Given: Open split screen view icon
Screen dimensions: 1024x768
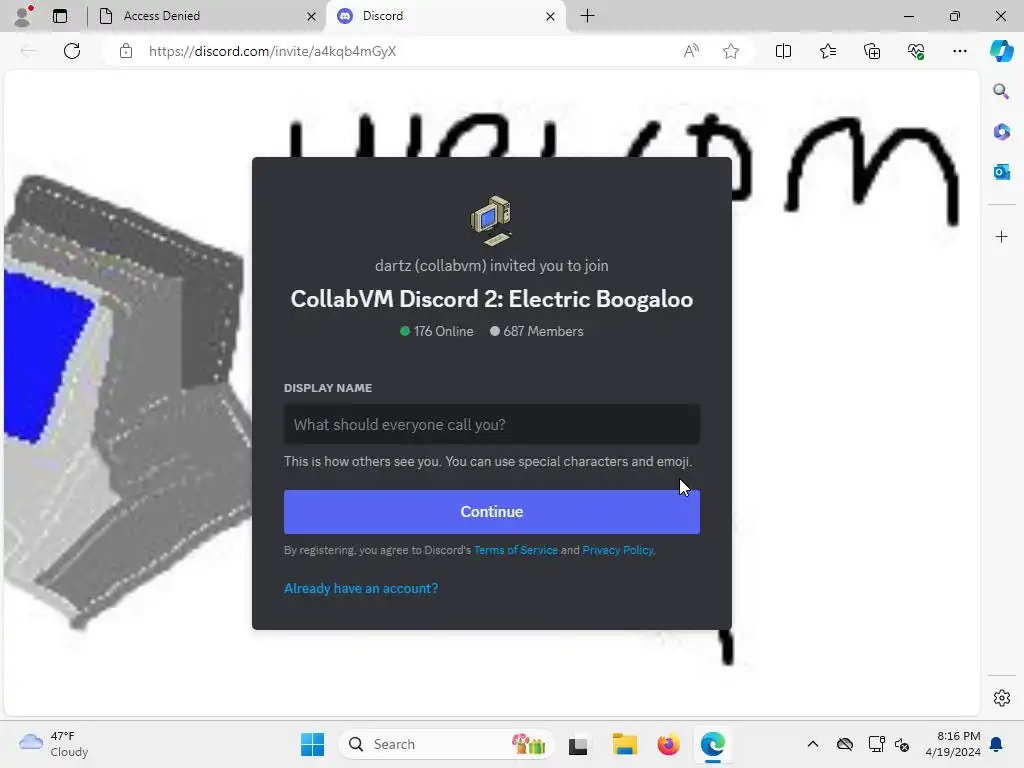Looking at the screenshot, I should [783, 51].
